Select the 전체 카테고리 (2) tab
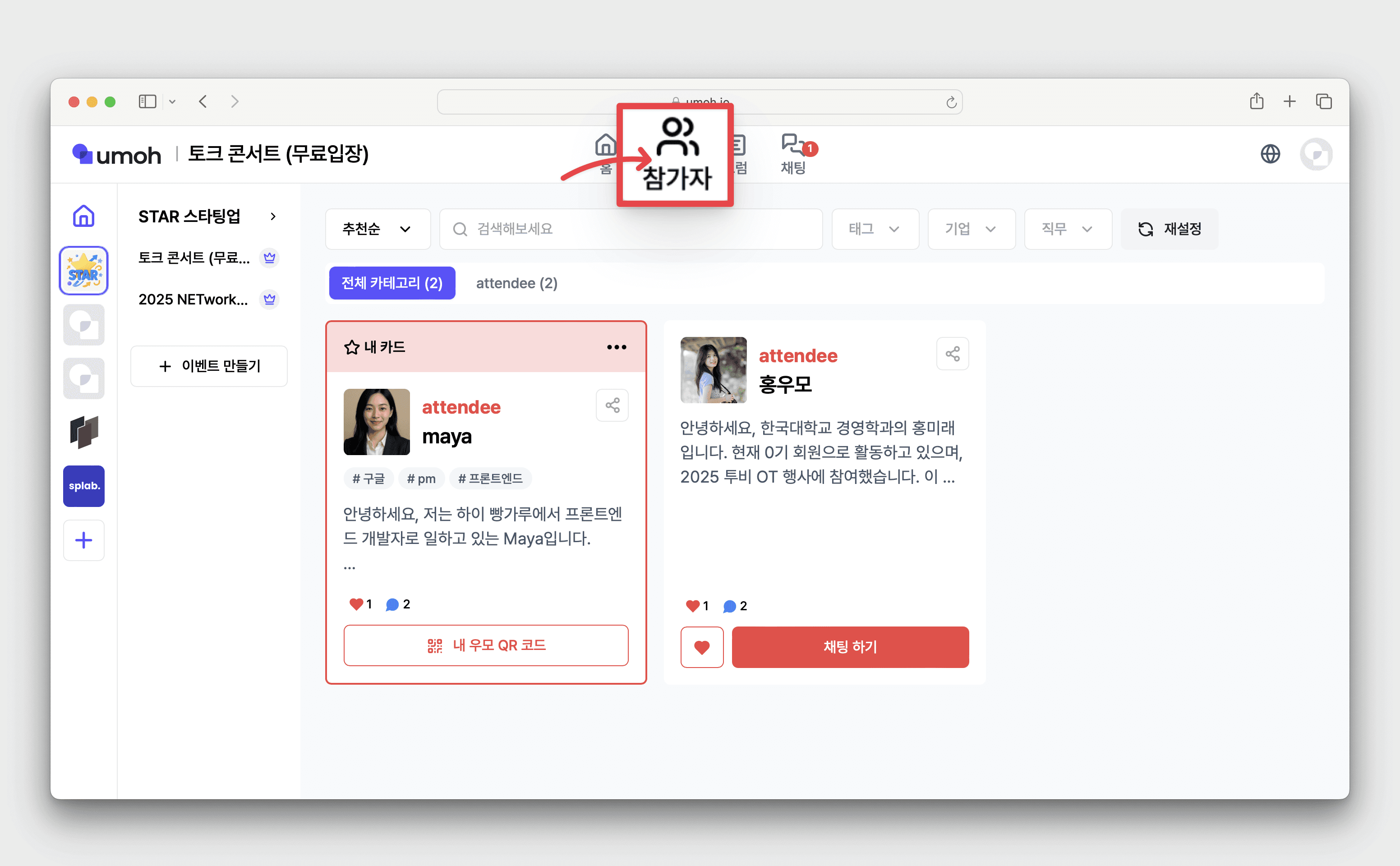The height and width of the screenshot is (866, 1400). click(391, 283)
